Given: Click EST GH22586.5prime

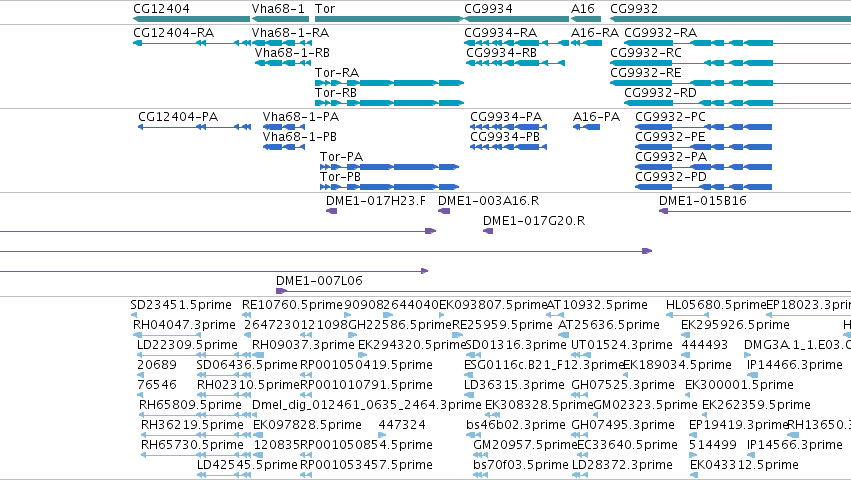Looking at the screenshot, I should (400, 325).
